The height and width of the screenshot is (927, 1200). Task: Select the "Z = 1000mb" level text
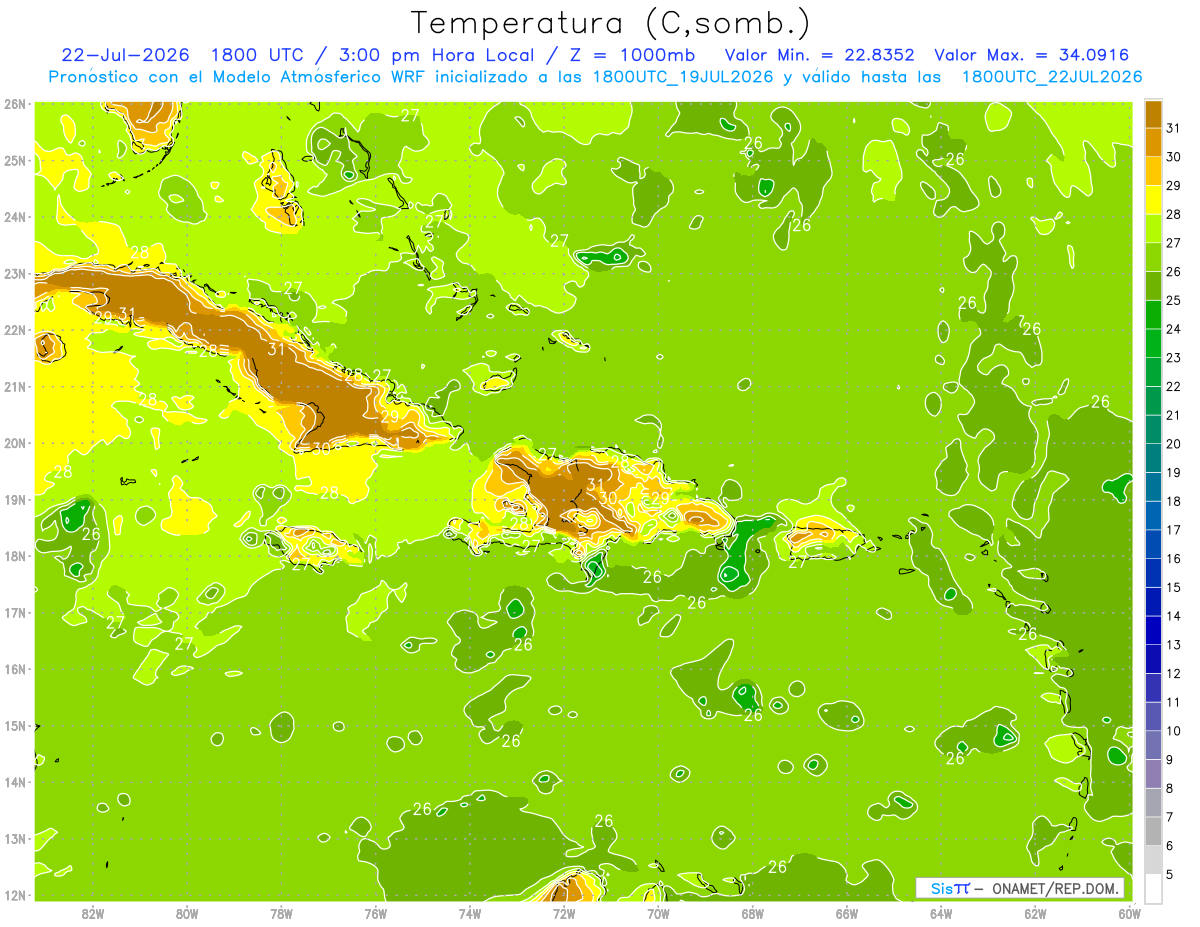point(633,55)
